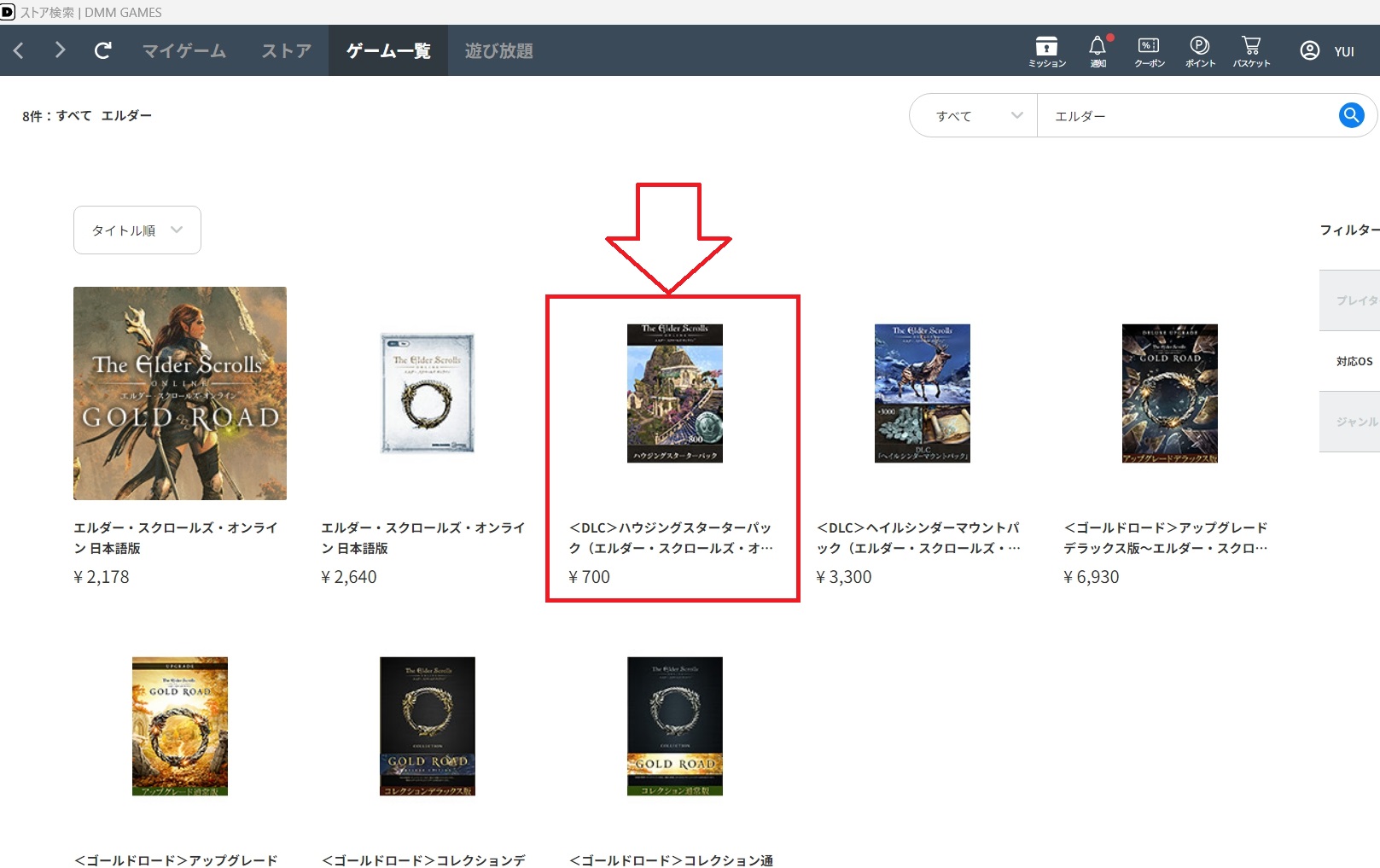The image size is (1380, 868).
Task: Open the <ゴールドロード>コレクションデ title link
Action: pos(423,859)
